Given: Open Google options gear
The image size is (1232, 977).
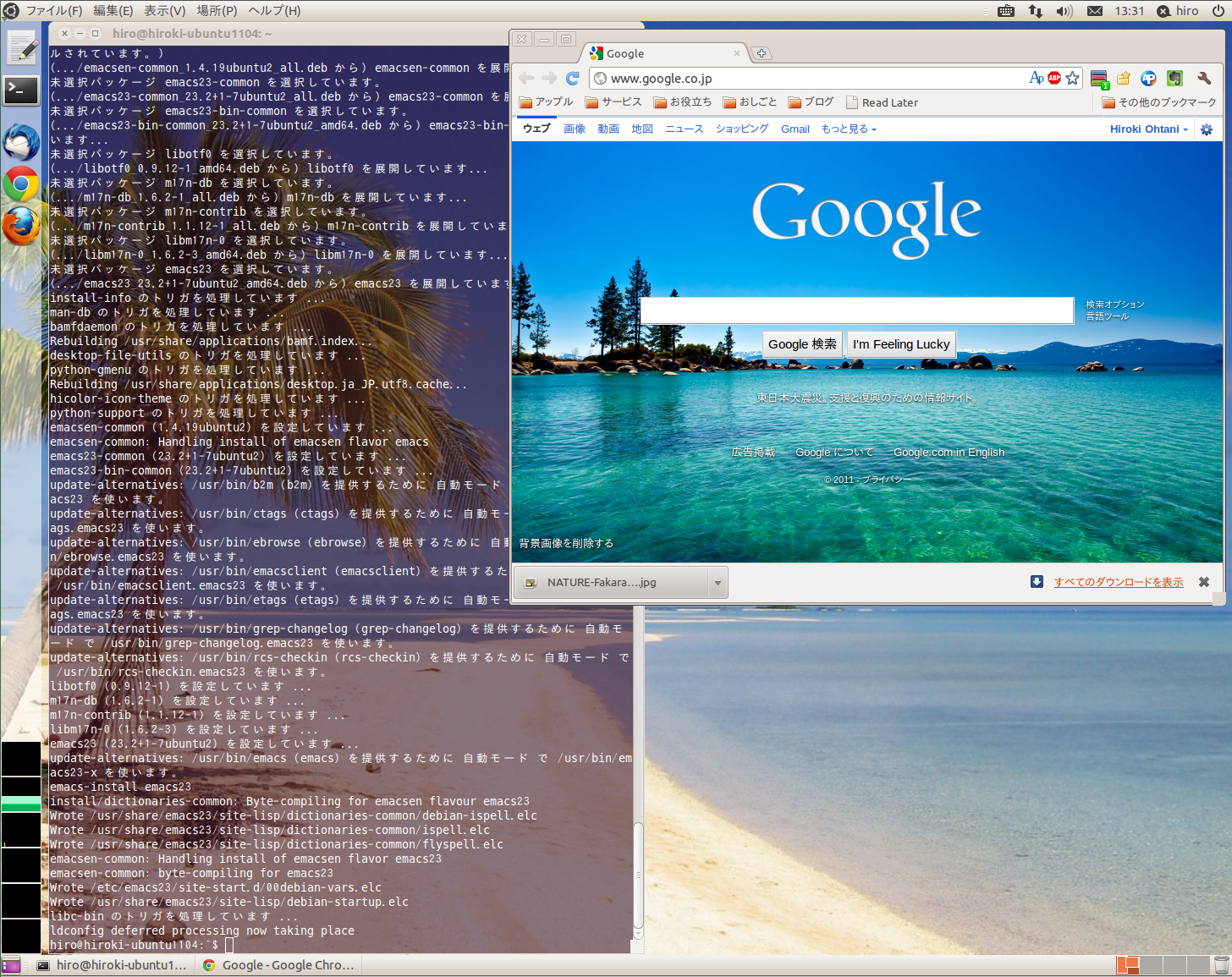Looking at the screenshot, I should pos(1207,129).
